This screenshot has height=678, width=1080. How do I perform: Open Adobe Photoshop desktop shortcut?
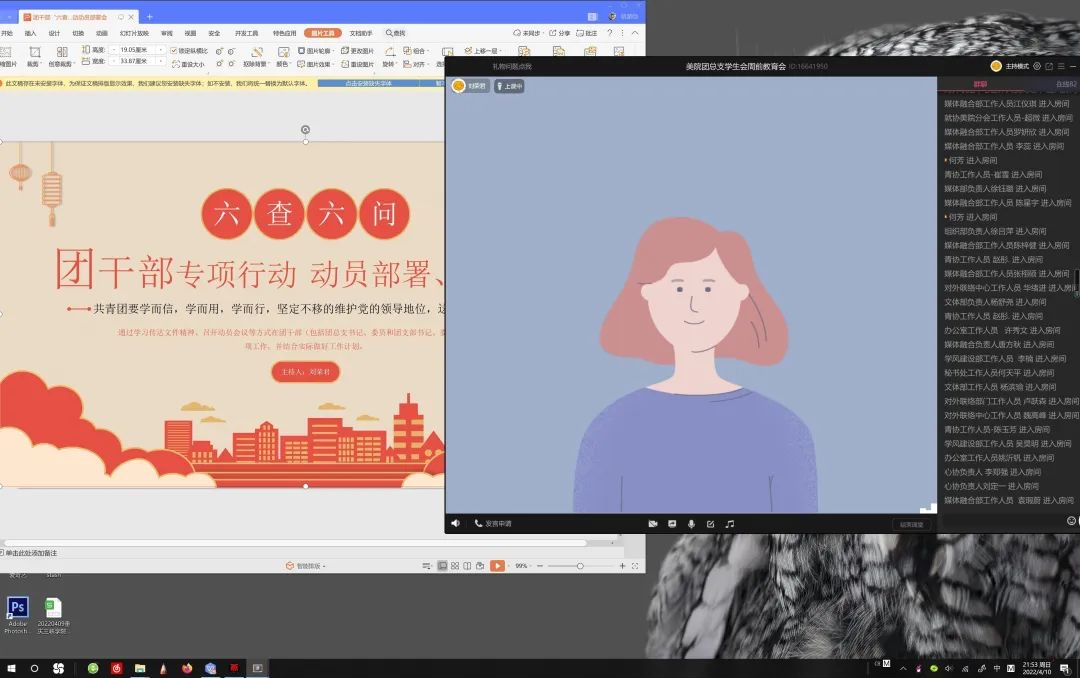(17, 608)
